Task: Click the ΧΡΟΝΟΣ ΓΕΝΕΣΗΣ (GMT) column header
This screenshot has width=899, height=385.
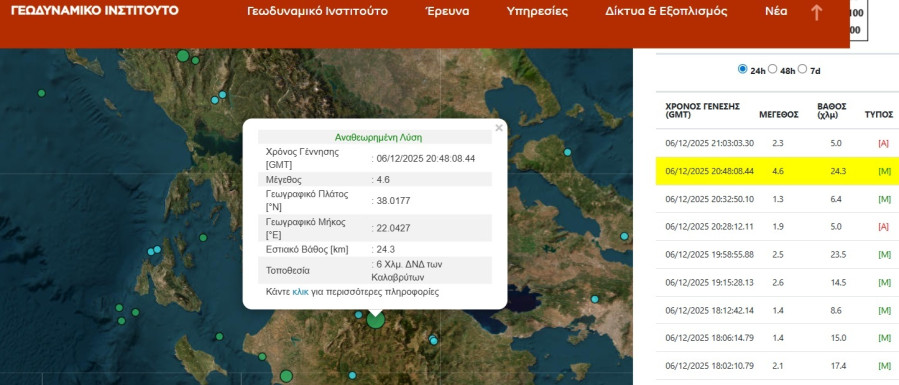Action: (x=702, y=111)
